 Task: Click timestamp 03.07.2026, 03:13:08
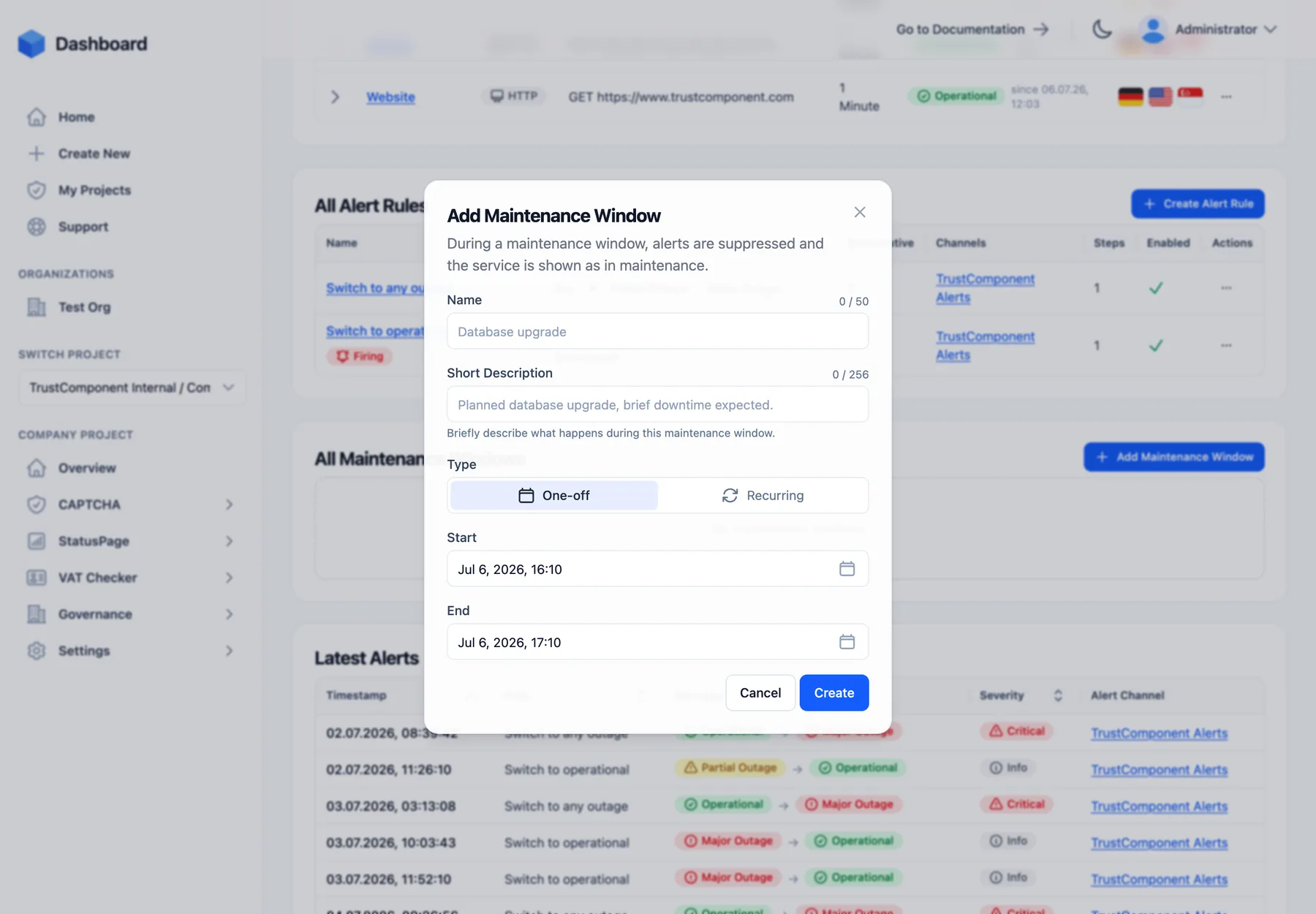pos(390,806)
